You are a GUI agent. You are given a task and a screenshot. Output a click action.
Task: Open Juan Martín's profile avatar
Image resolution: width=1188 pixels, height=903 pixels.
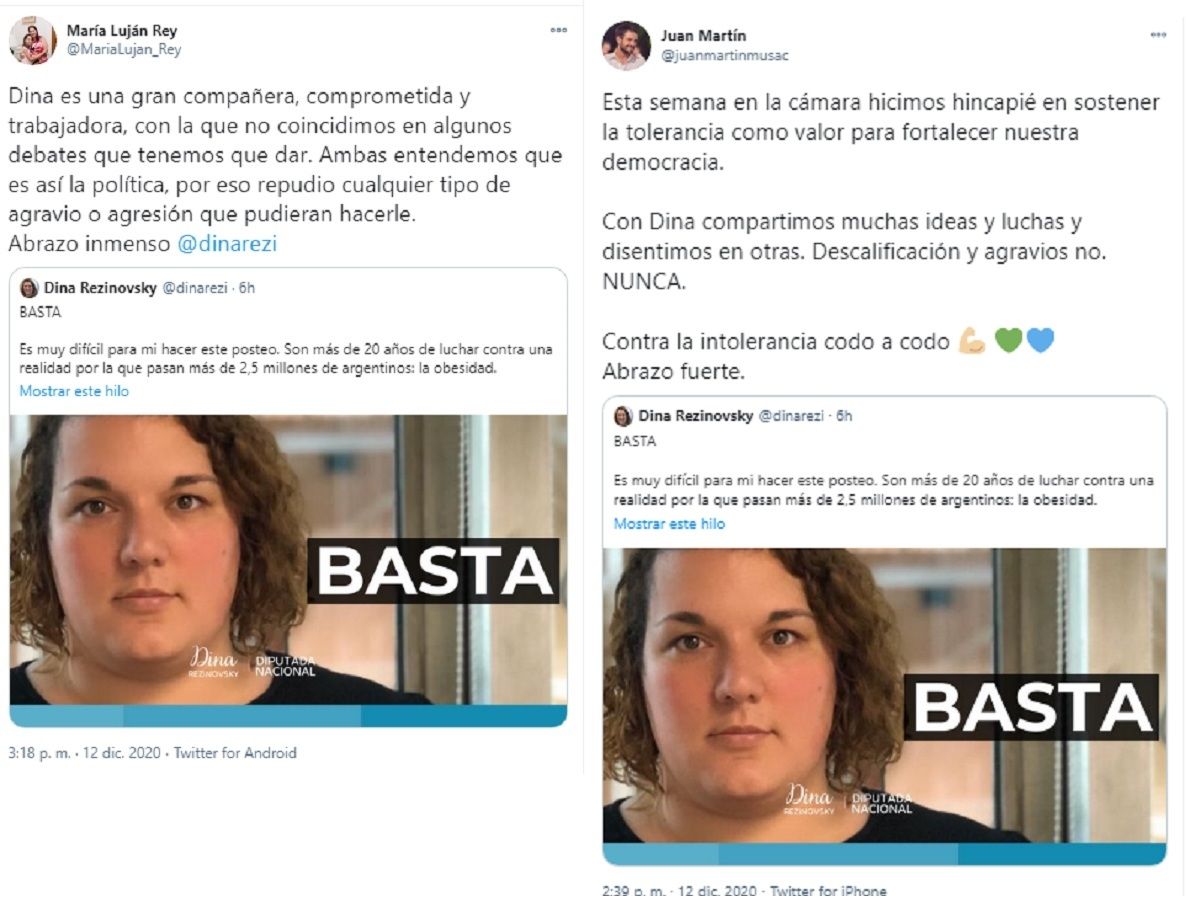pos(626,45)
